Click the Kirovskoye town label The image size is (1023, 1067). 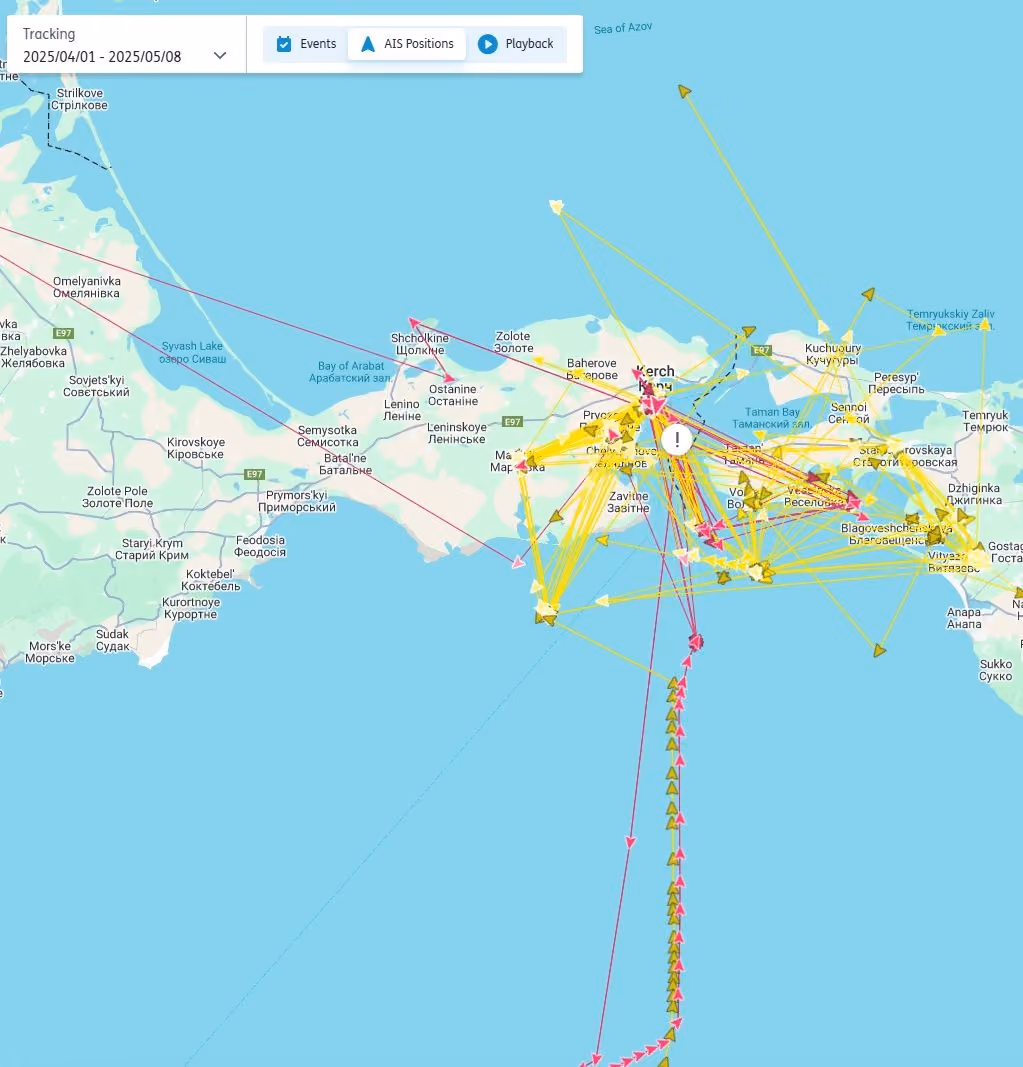coord(196,448)
